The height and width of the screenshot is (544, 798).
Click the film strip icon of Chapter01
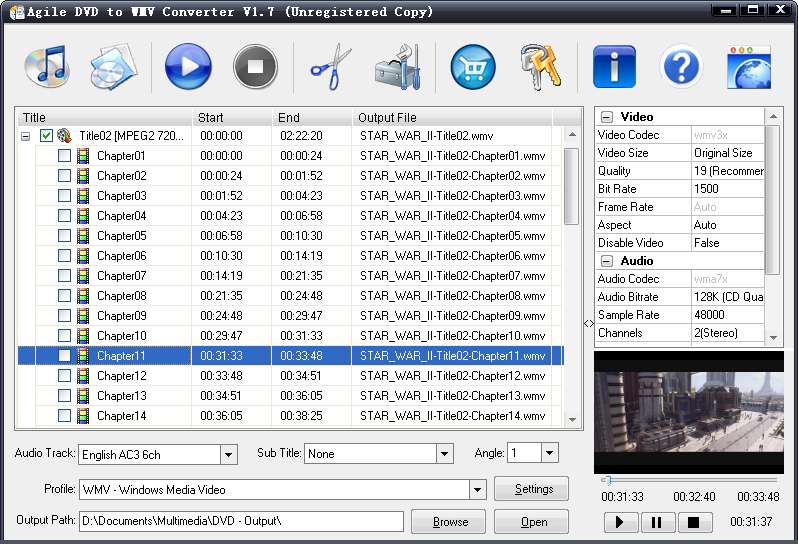[x=83, y=156]
